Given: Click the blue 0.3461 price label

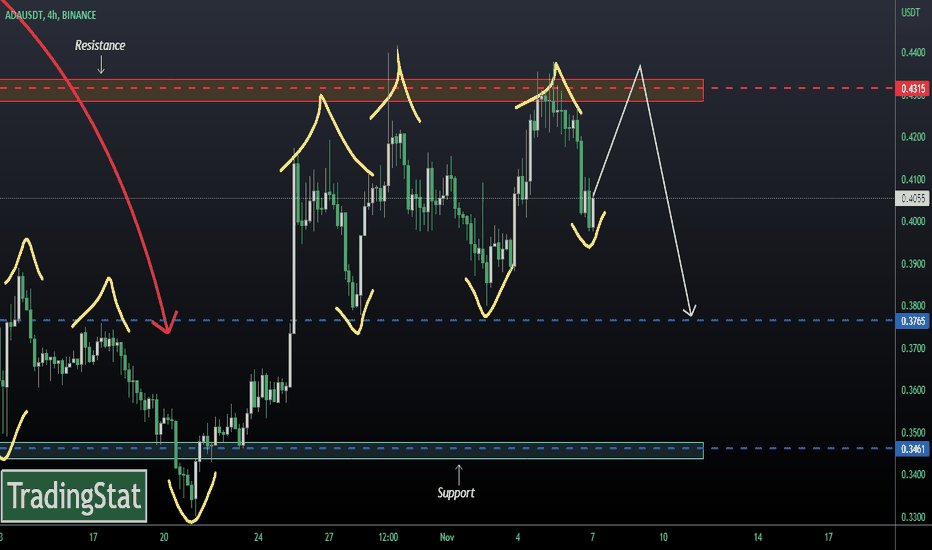Looking at the screenshot, I should (912, 449).
